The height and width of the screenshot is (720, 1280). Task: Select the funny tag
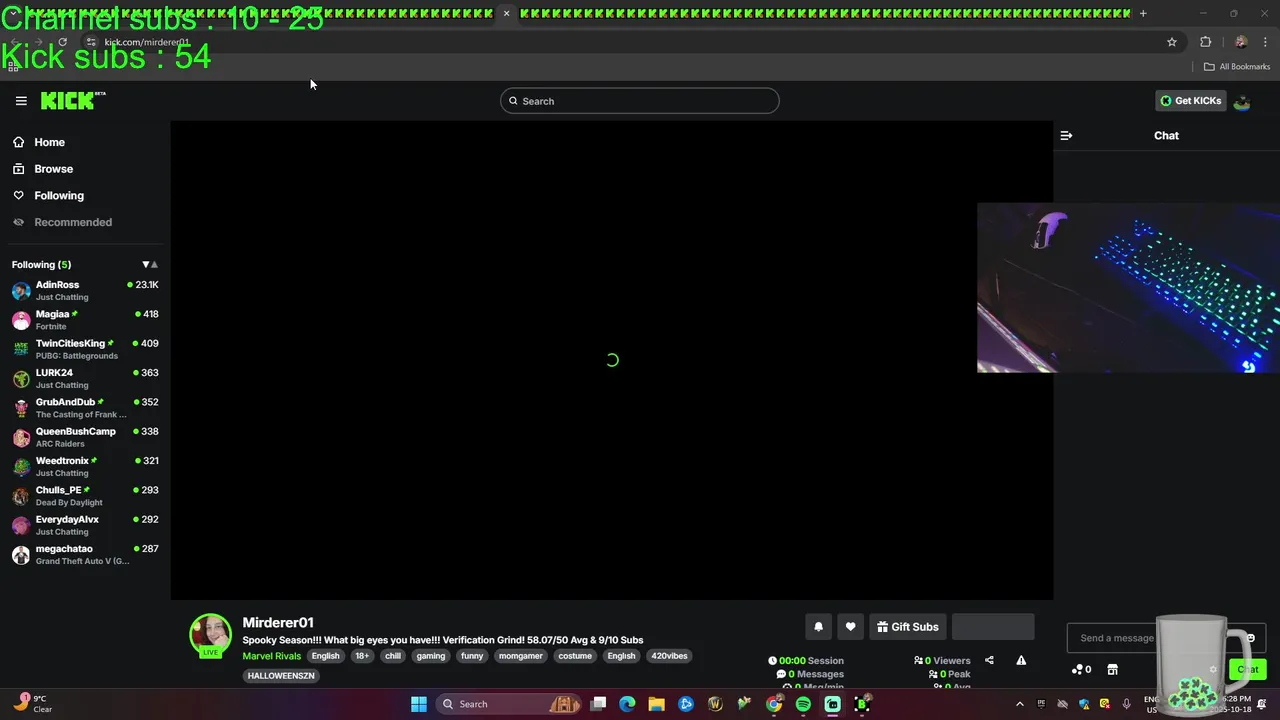coord(472,656)
